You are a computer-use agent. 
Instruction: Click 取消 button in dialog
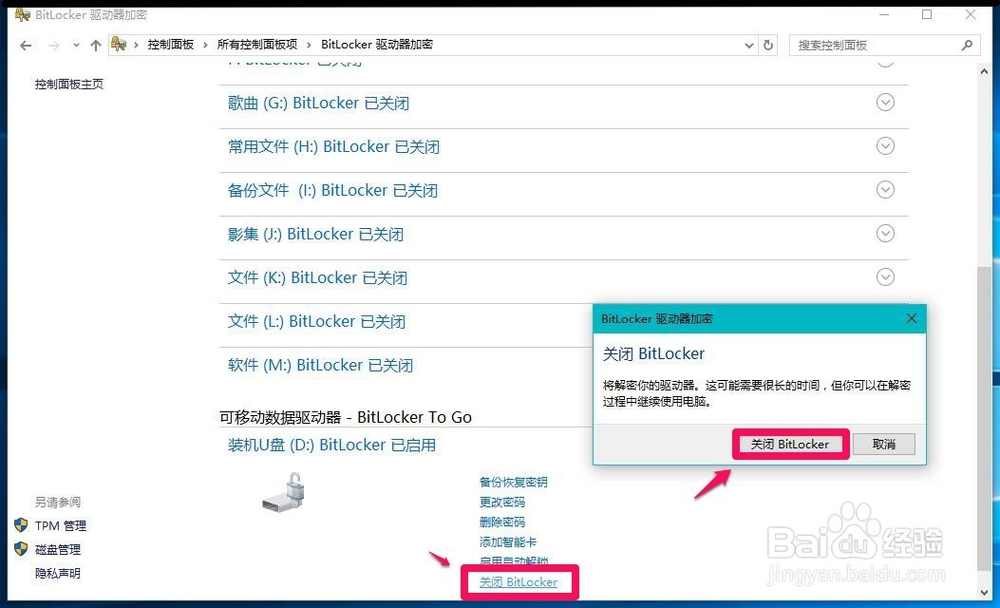pos(884,444)
